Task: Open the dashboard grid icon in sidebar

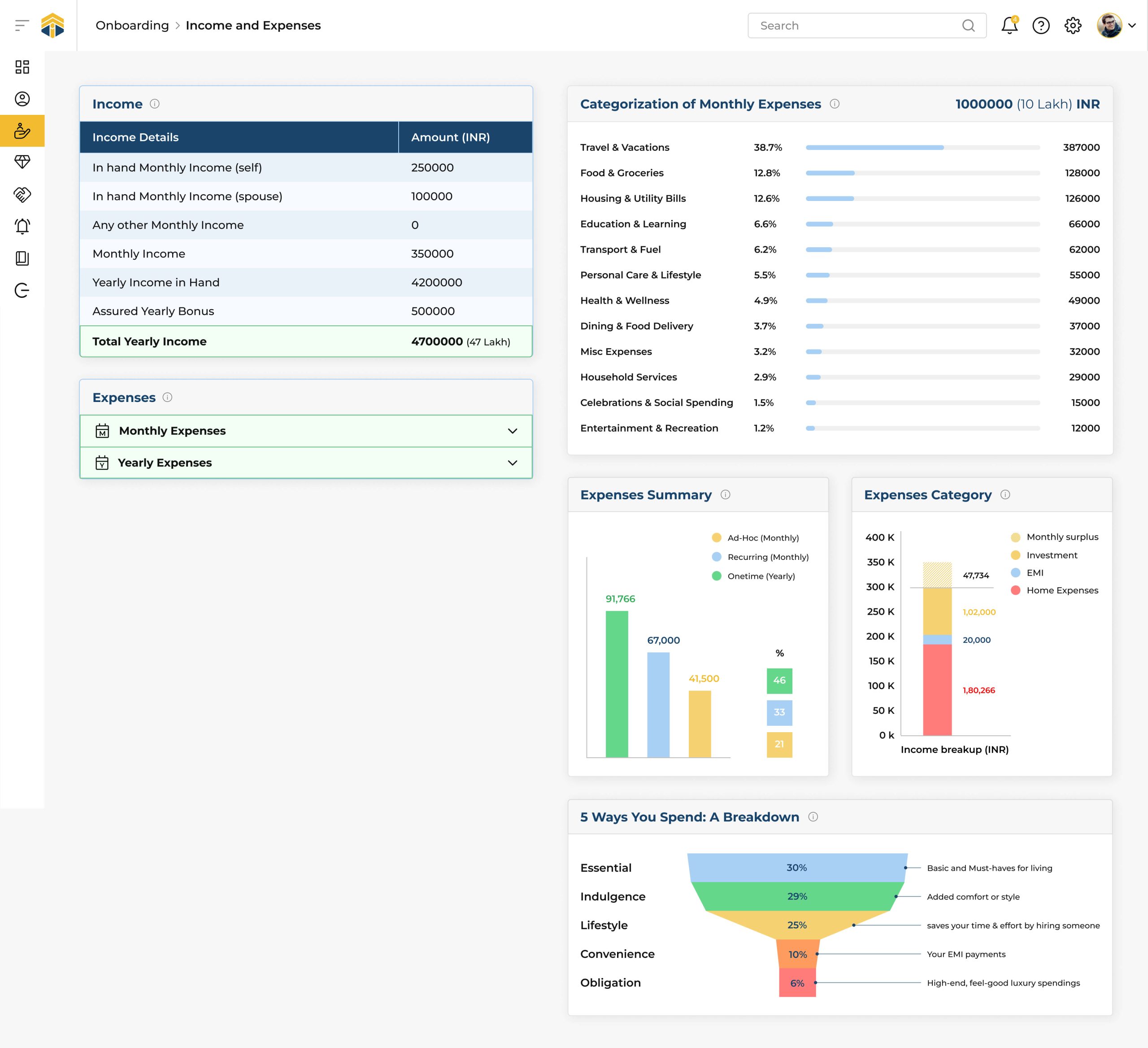Action: (x=22, y=67)
